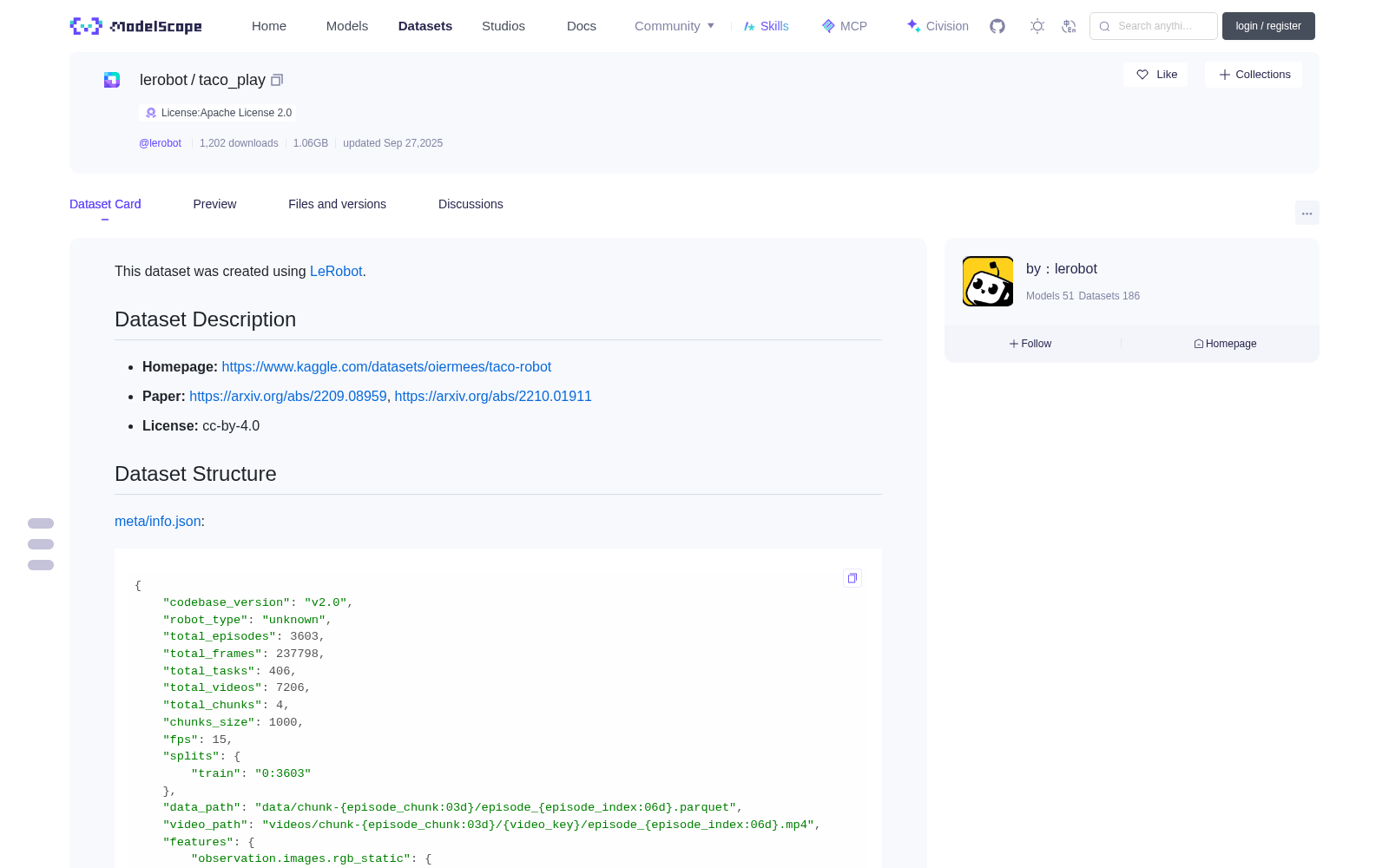This screenshot has height=868, width=1389.
Task: Expand the Community dropdown menu
Action: tap(675, 26)
